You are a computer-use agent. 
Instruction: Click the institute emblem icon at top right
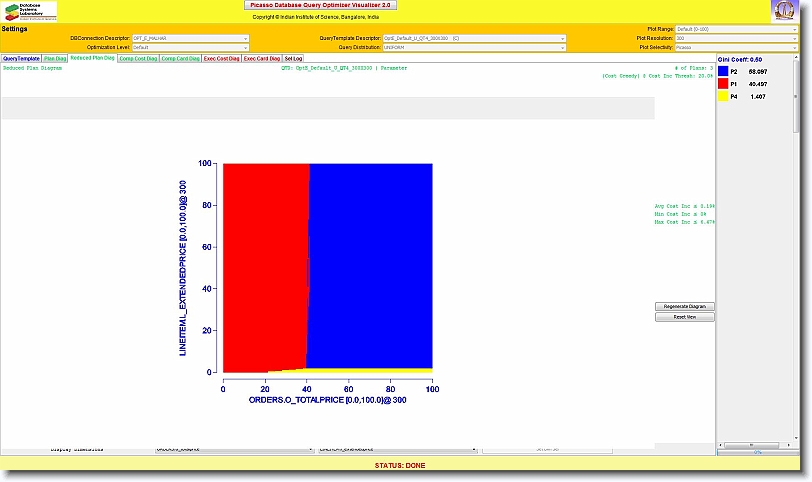tap(784, 11)
